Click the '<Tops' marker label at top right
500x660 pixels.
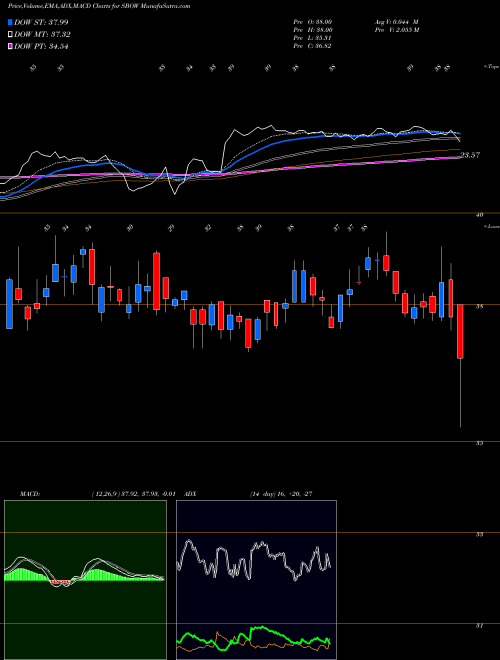[491, 67]
